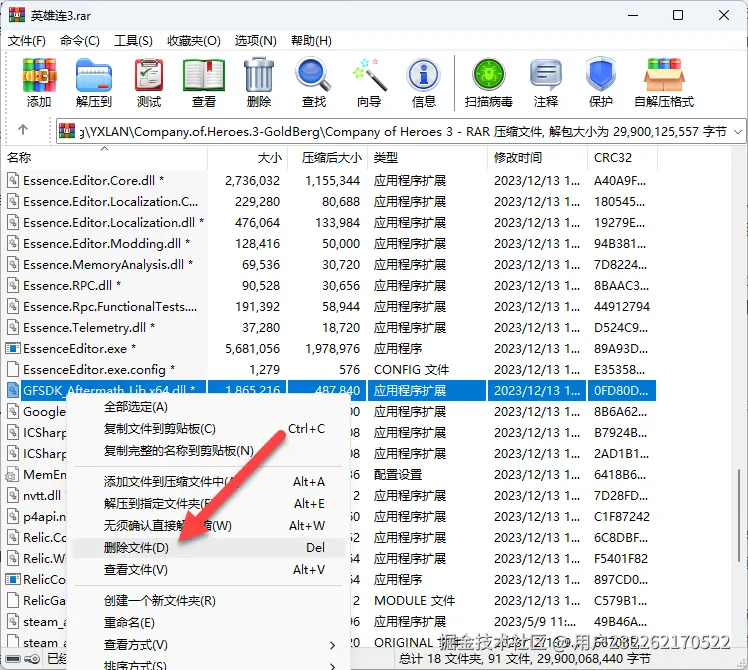The width and height of the screenshot is (748, 670).
Task: Click the nvtt.dll file icon
Action: 13,495
